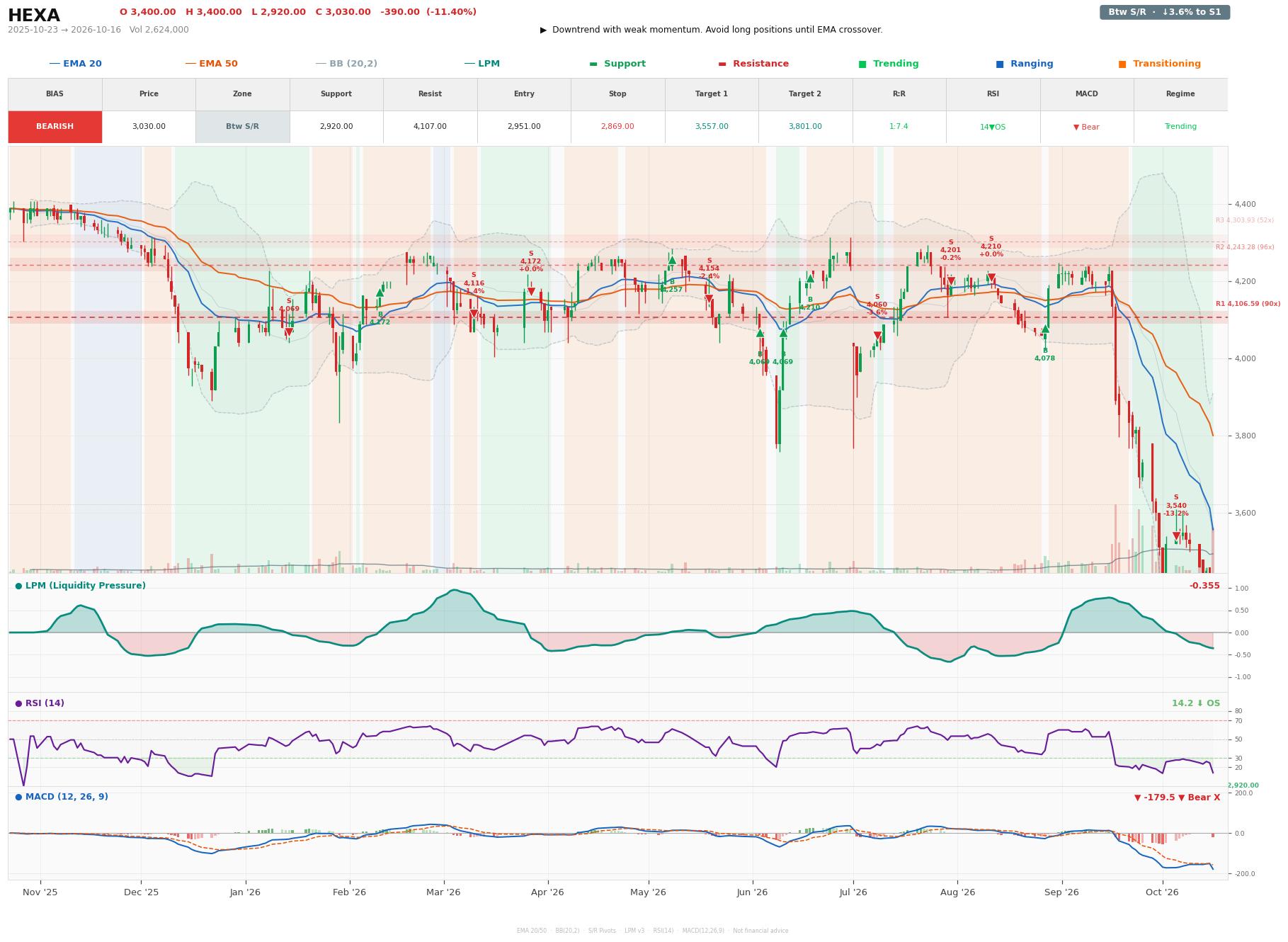Viewport: 1288px width, 942px height.
Task: Click the R1 4,106.59 (90x) resistance label
Action: pos(1248,304)
